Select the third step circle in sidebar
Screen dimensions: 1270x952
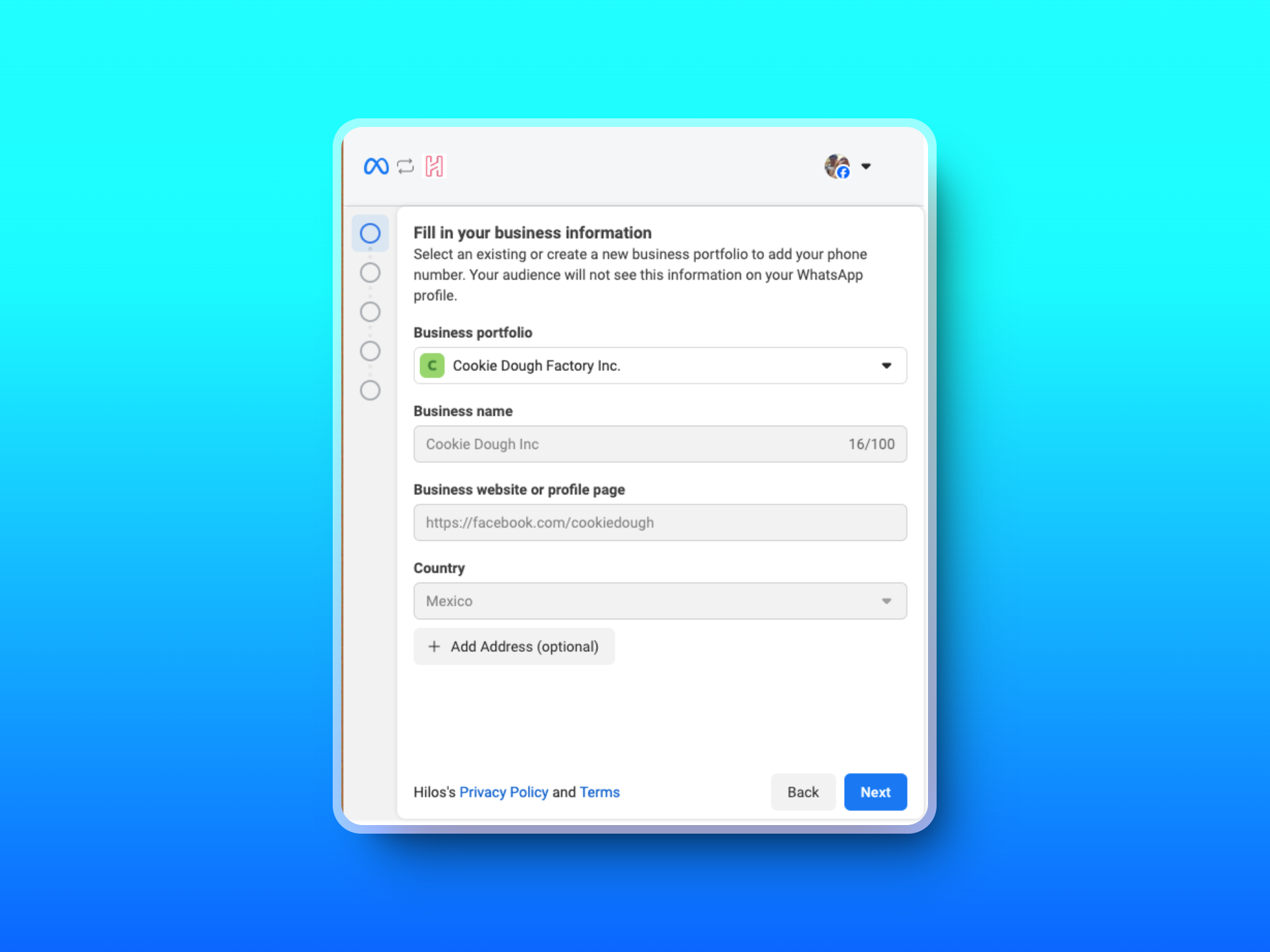(370, 311)
